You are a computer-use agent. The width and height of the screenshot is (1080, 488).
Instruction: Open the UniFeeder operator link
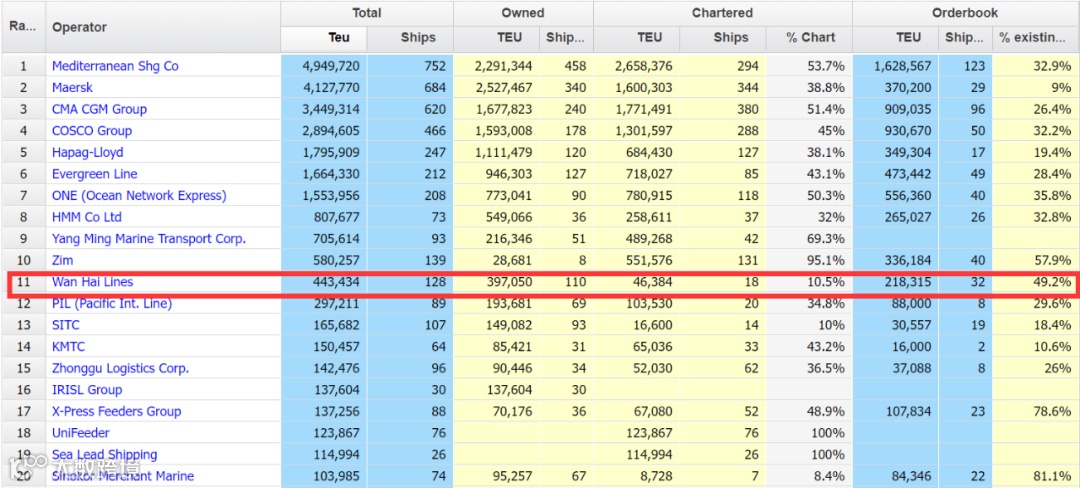(x=81, y=433)
